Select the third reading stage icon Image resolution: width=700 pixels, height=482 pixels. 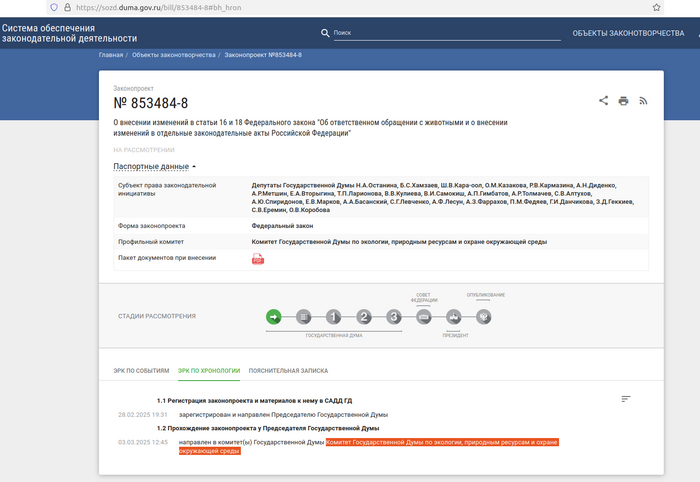(394, 317)
